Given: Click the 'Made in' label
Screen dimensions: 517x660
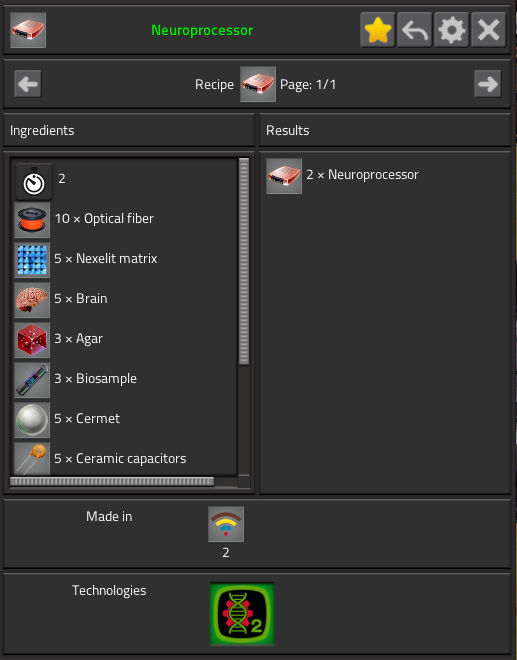Looking at the screenshot, I should (109, 516).
